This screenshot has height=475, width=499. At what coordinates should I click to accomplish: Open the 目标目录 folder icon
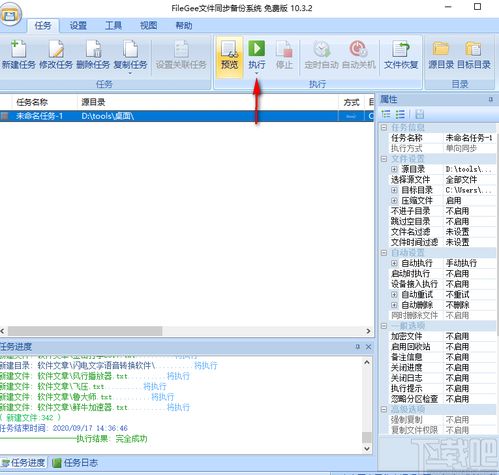click(473, 49)
